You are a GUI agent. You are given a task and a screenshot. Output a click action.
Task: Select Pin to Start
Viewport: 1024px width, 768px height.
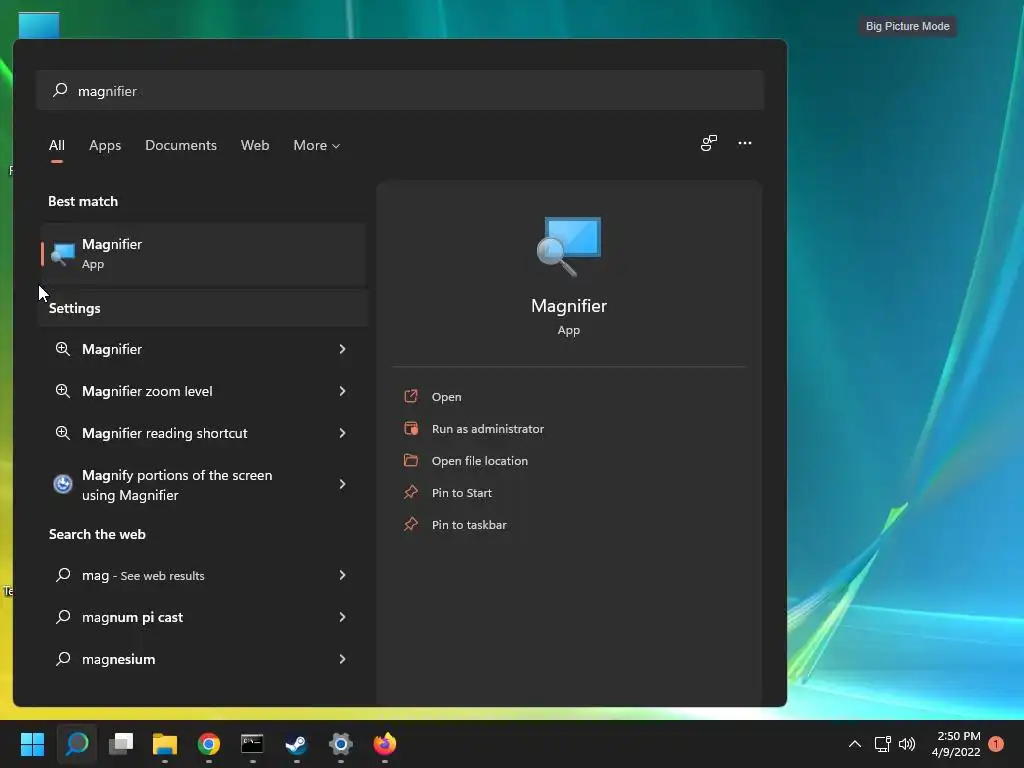click(462, 493)
